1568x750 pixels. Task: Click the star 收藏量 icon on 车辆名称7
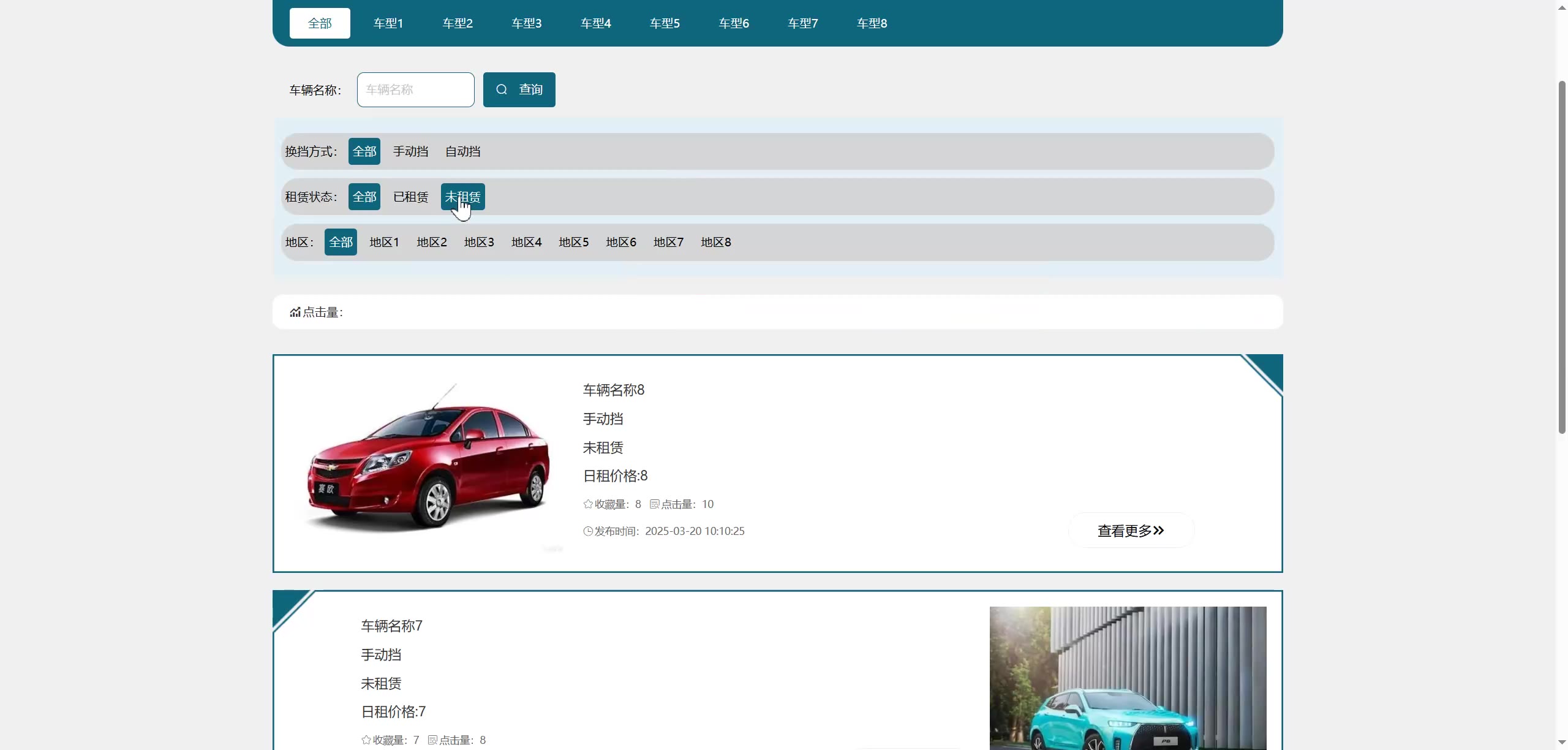tap(366, 740)
